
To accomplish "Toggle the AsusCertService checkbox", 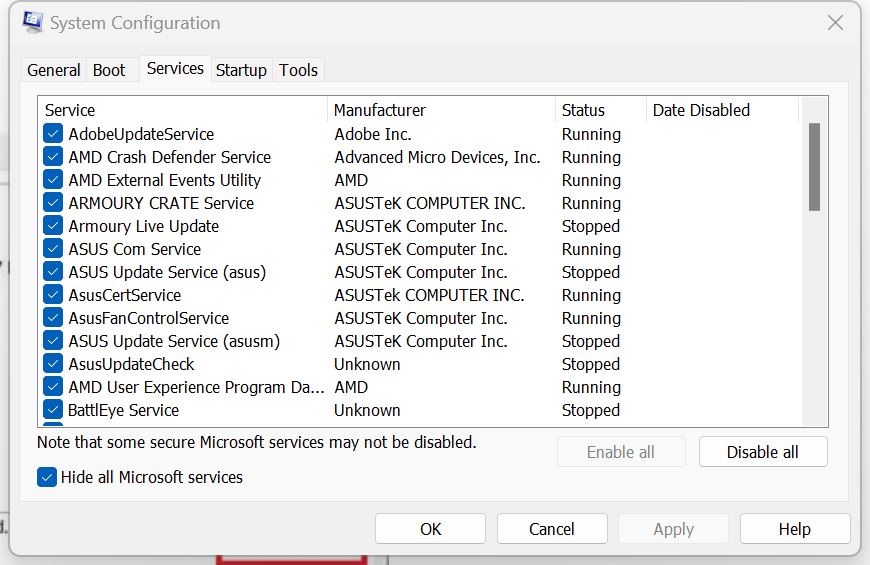I will (x=53, y=295).
